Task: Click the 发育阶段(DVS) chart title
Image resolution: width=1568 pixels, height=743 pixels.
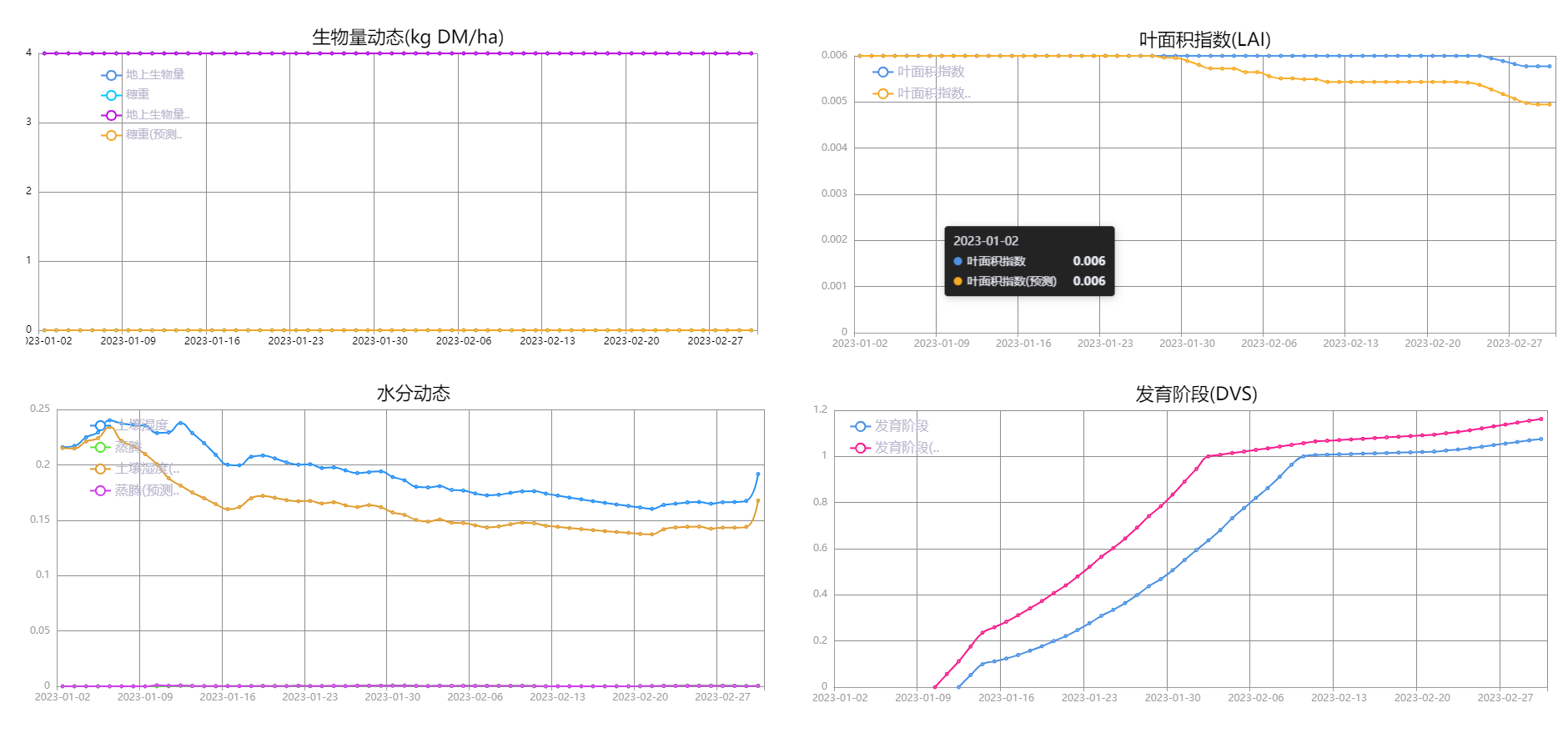Action: (x=1195, y=394)
